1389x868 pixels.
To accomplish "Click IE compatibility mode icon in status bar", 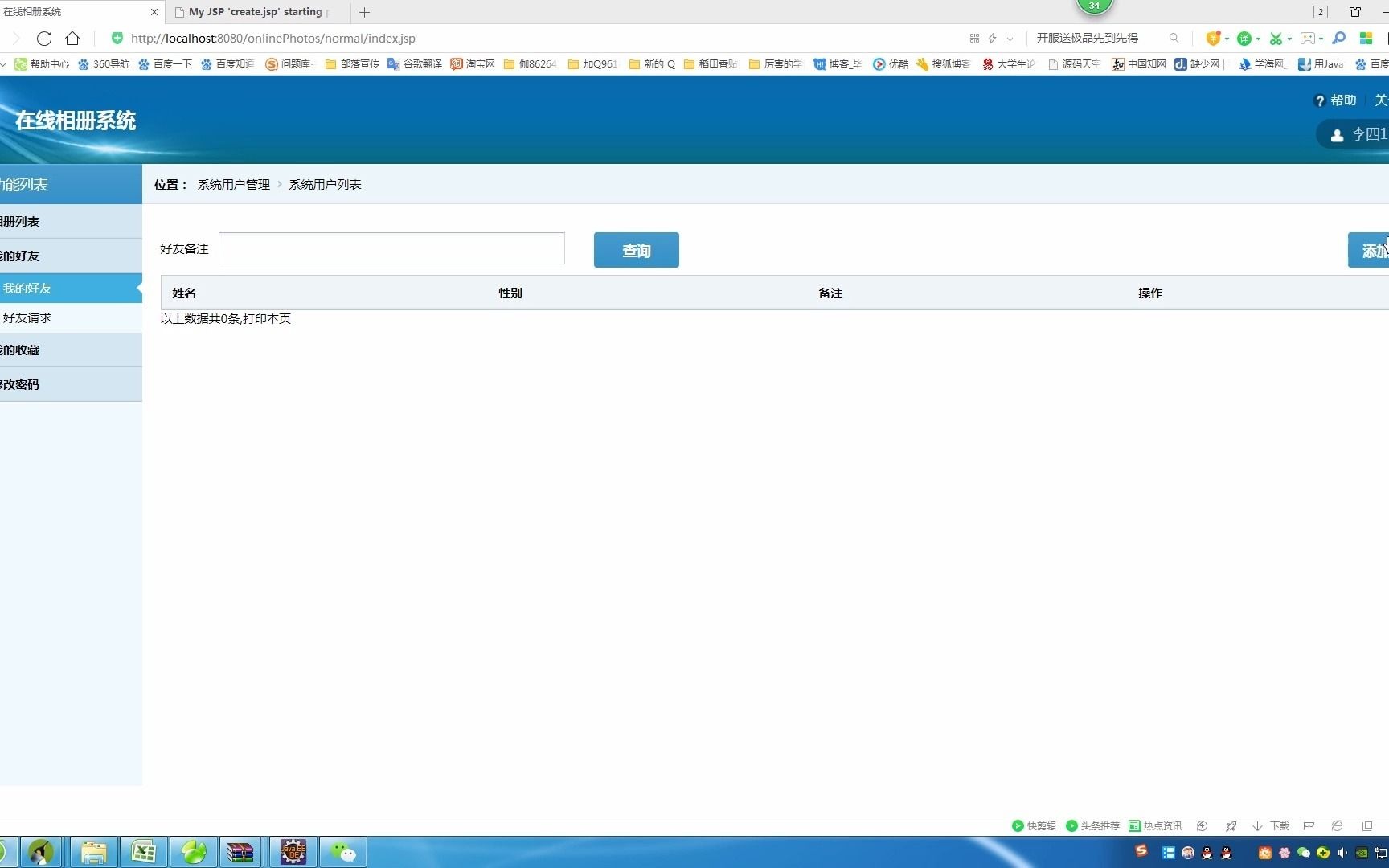I will [1337, 825].
